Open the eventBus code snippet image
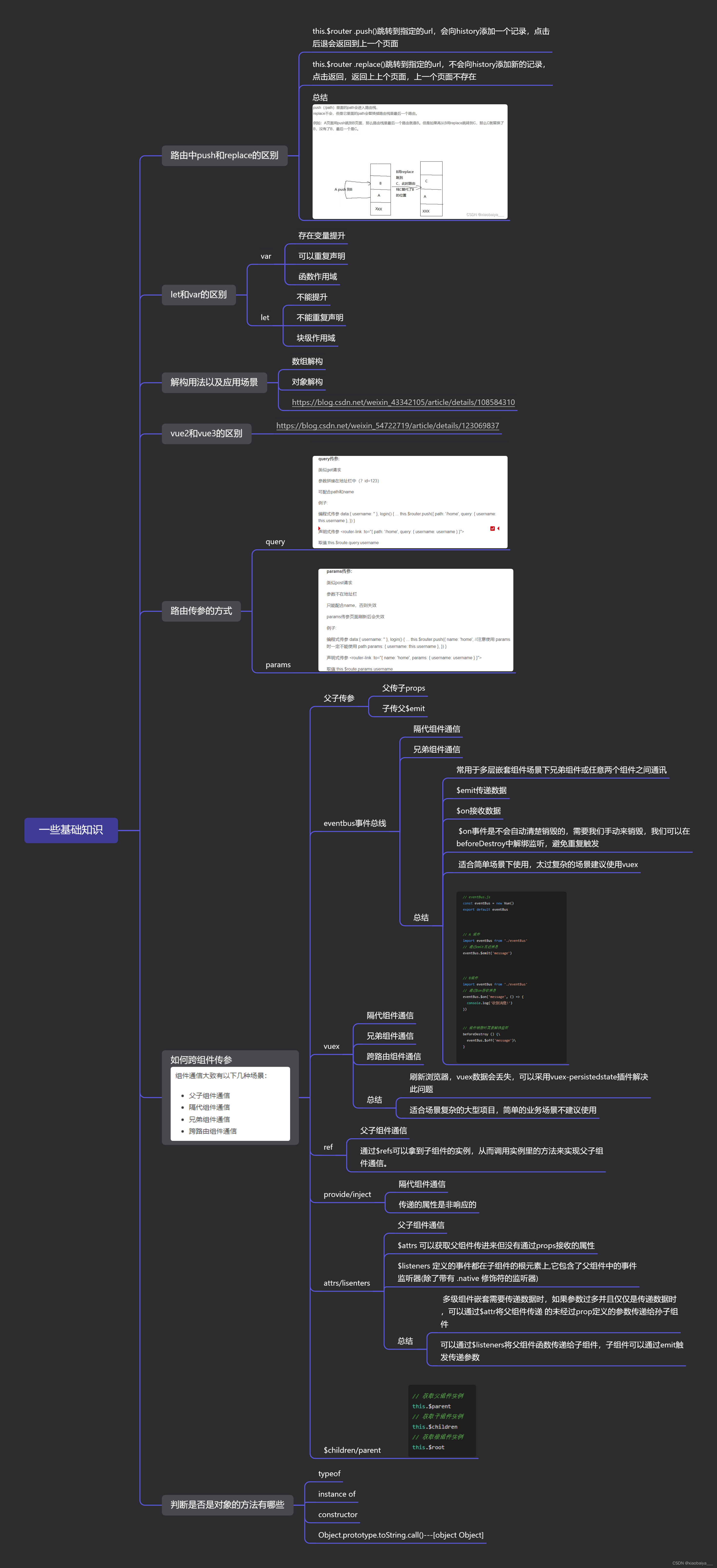The width and height of the screenshot is (717, 1568). click(x=511, y=976)
